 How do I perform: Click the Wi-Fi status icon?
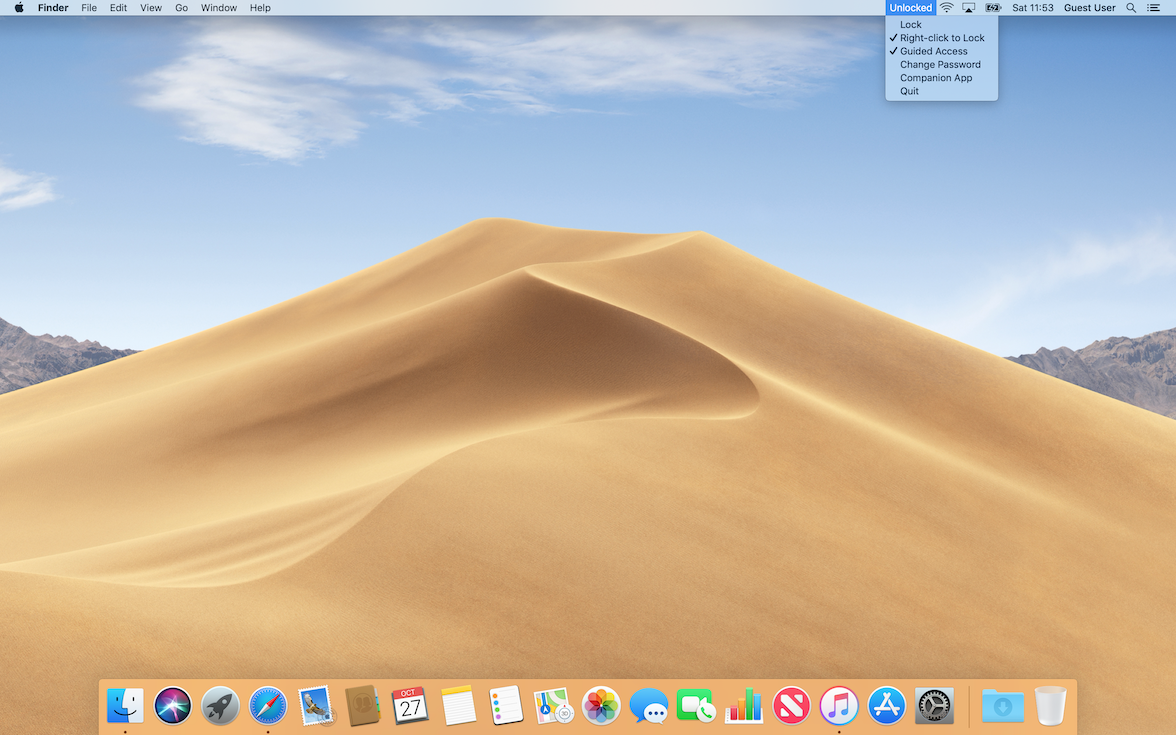click(x=945, y=7)
